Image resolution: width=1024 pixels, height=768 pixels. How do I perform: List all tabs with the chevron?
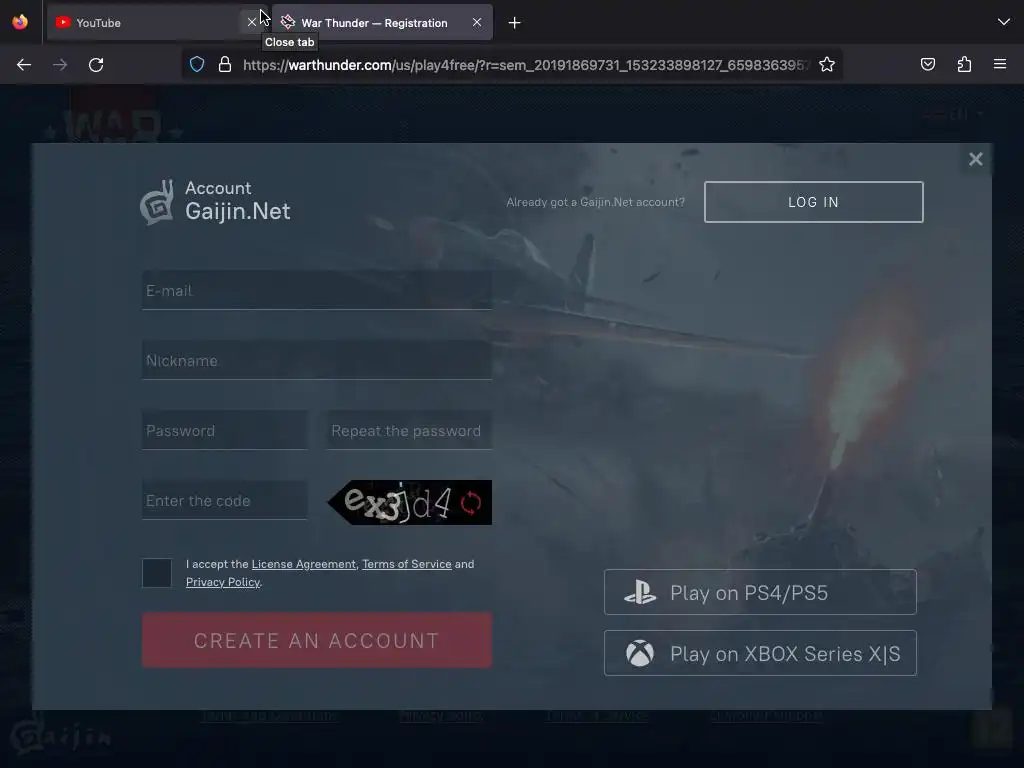[1004, 22]
